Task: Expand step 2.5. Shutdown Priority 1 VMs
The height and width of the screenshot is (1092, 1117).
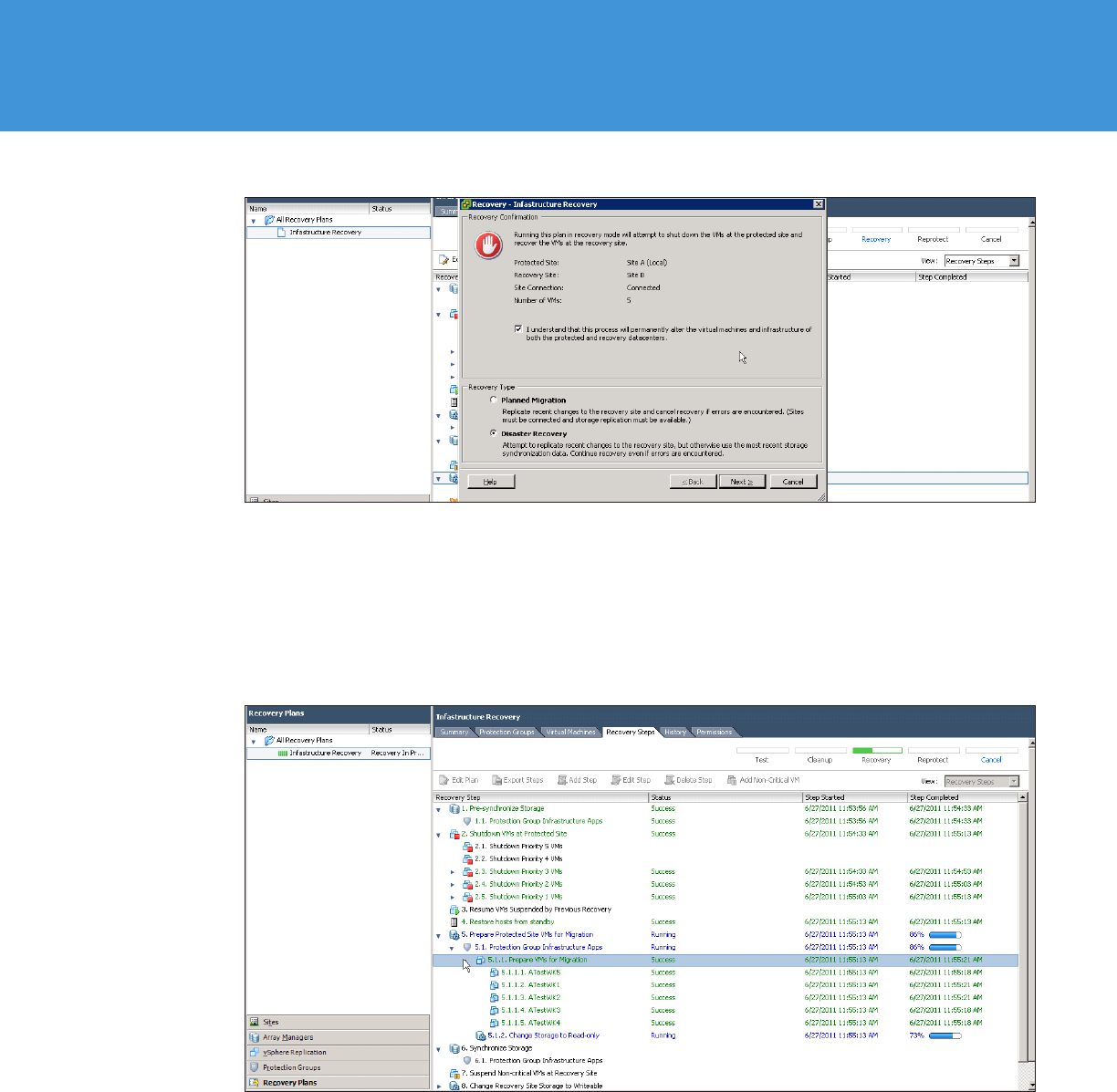Action: tap(453, 897)
